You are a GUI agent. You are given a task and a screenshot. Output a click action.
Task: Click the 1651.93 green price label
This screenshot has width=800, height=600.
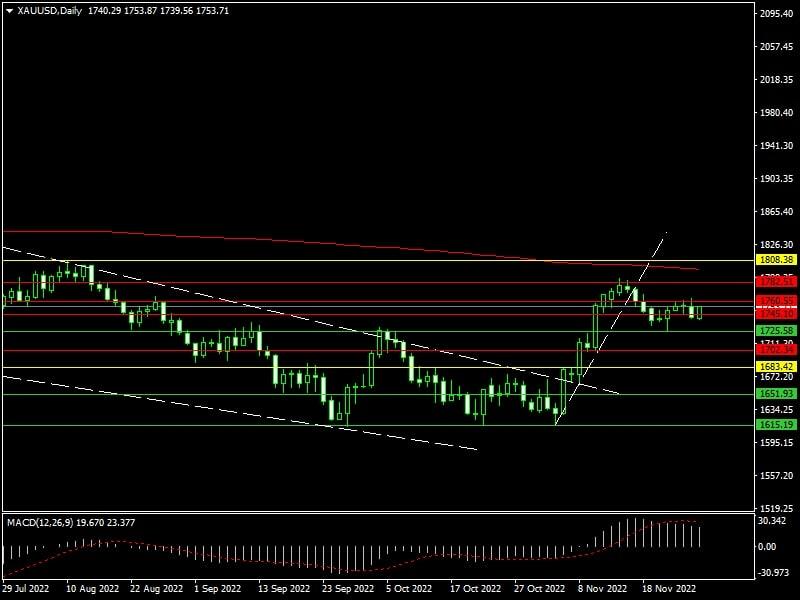pos(777,393)
